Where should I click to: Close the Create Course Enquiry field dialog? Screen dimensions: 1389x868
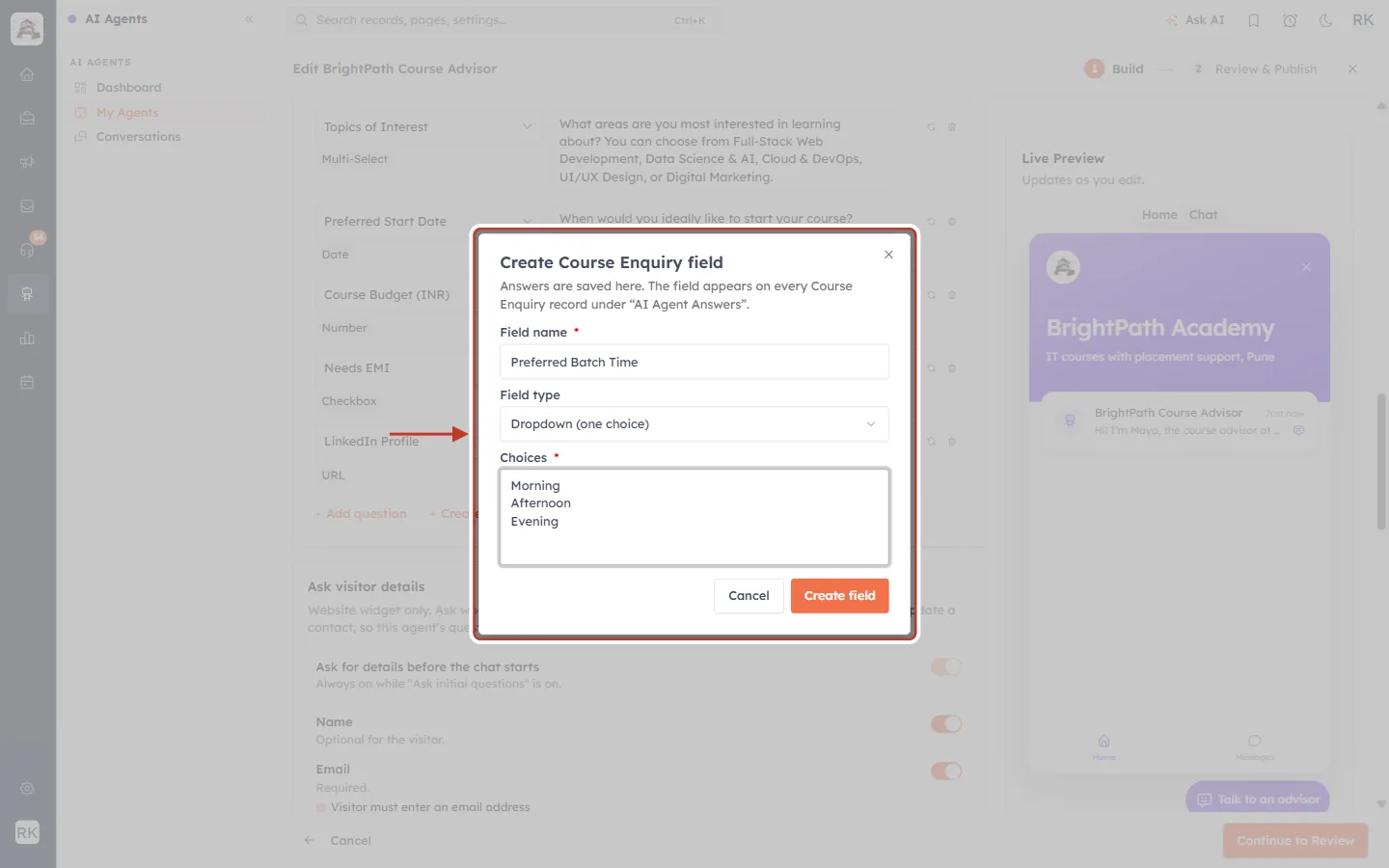pos(888,255)
